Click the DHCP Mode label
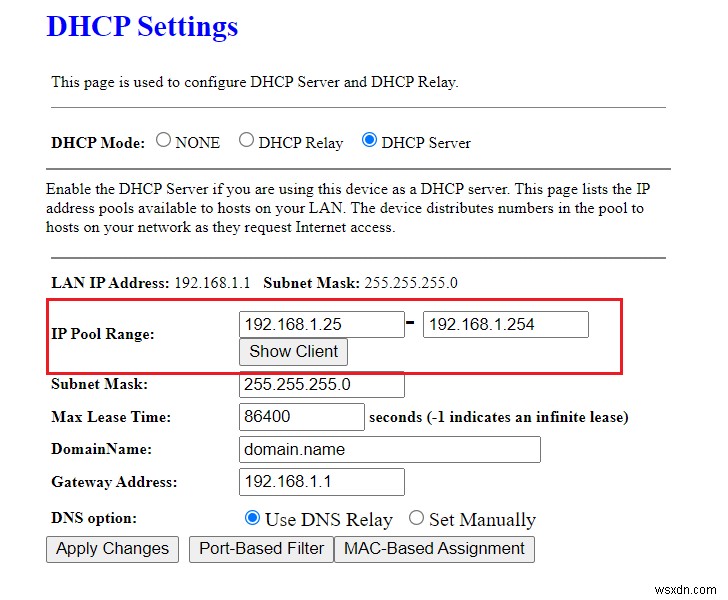728x600 pixels. click(98, 143)
